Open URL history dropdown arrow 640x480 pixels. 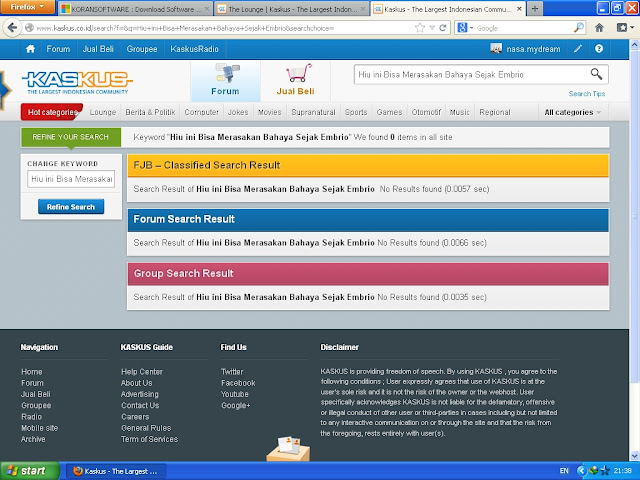pos(432,28)
